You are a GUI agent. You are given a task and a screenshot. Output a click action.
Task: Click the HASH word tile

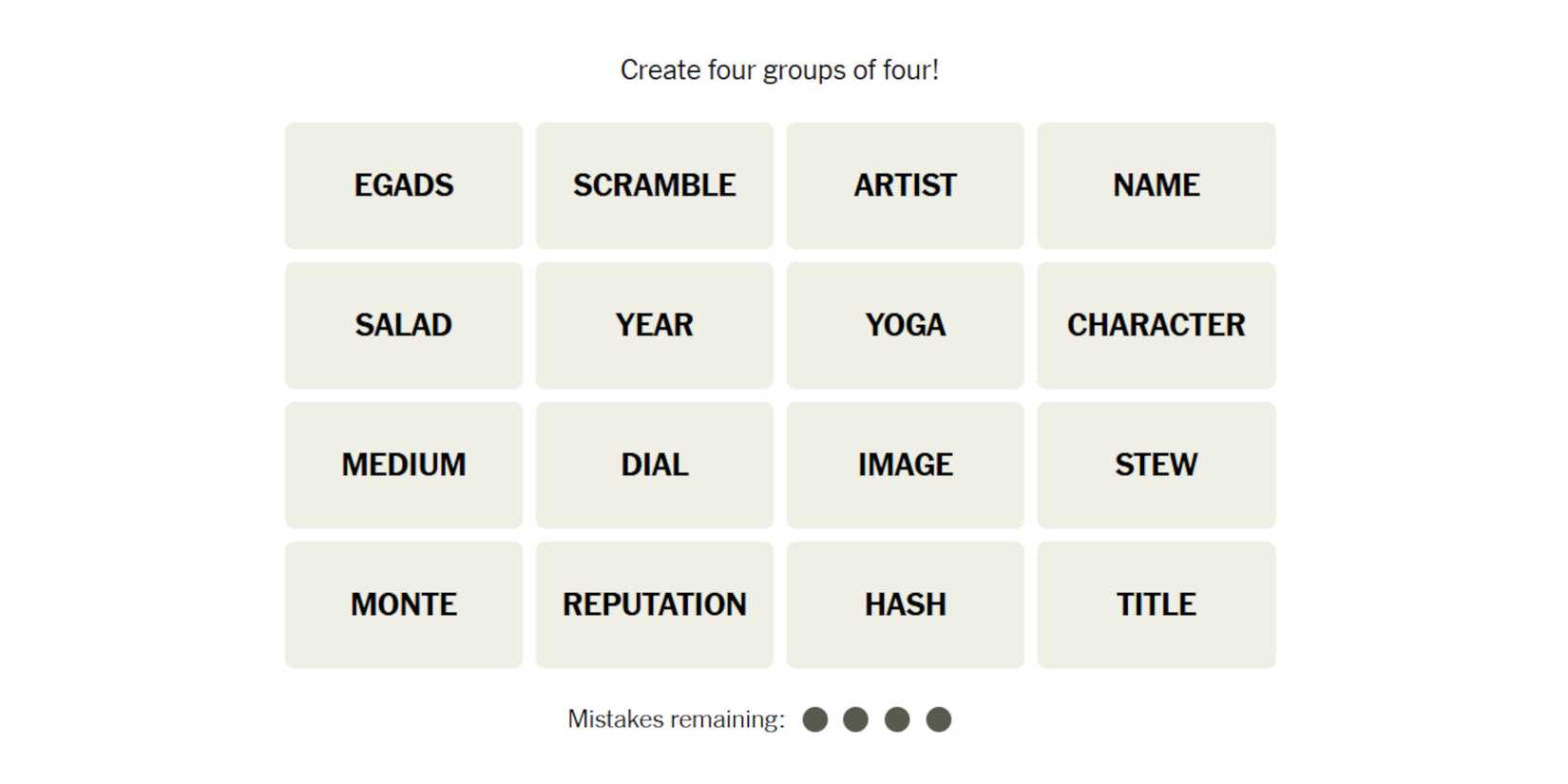[x=905, y=604]
